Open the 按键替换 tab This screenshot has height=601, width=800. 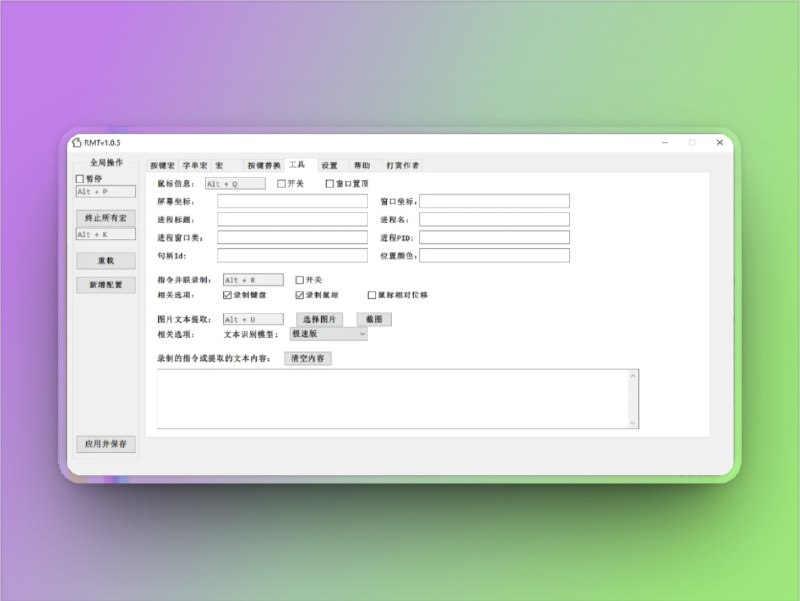(266, 164)
